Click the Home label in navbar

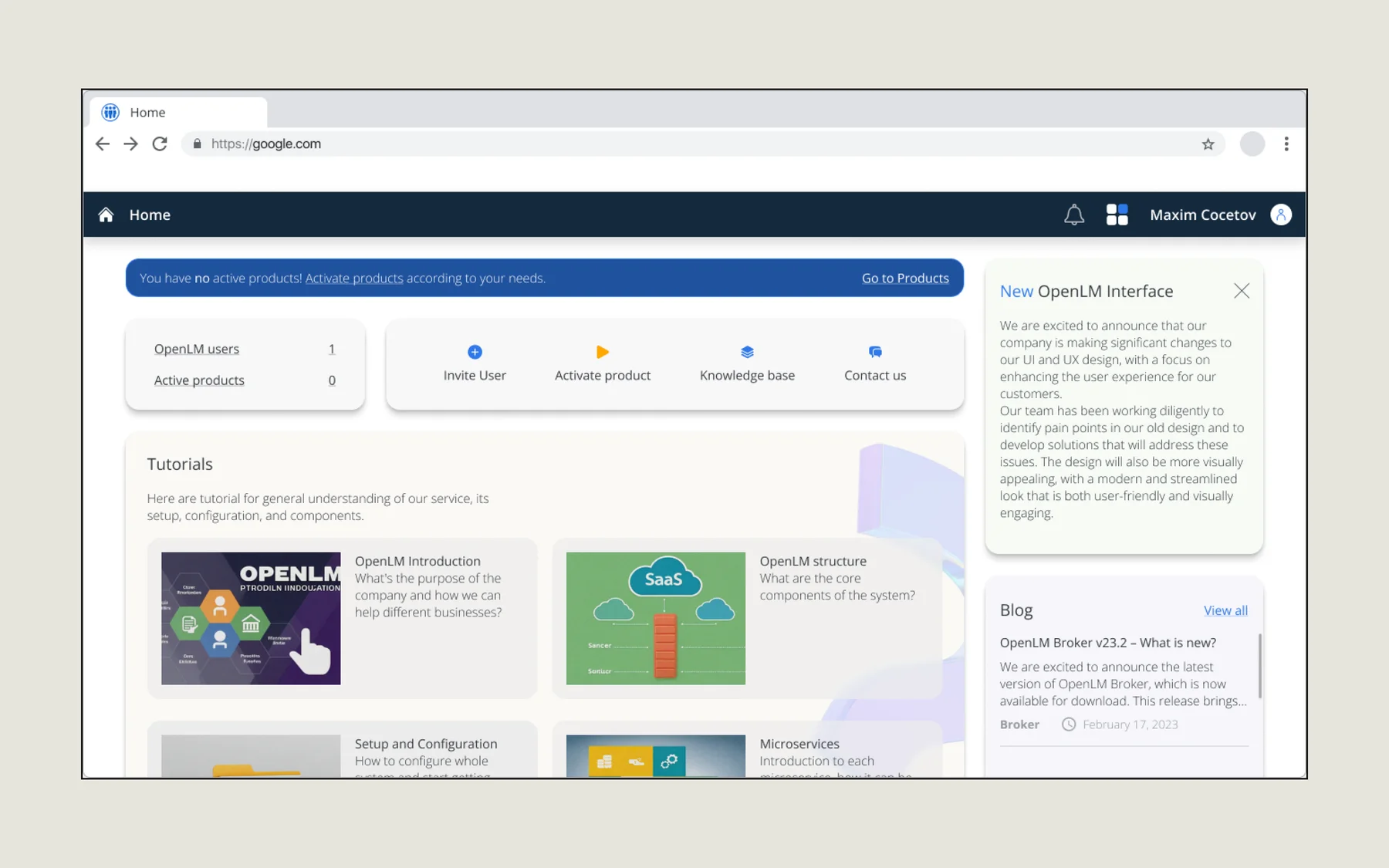[x=150, y=215]
